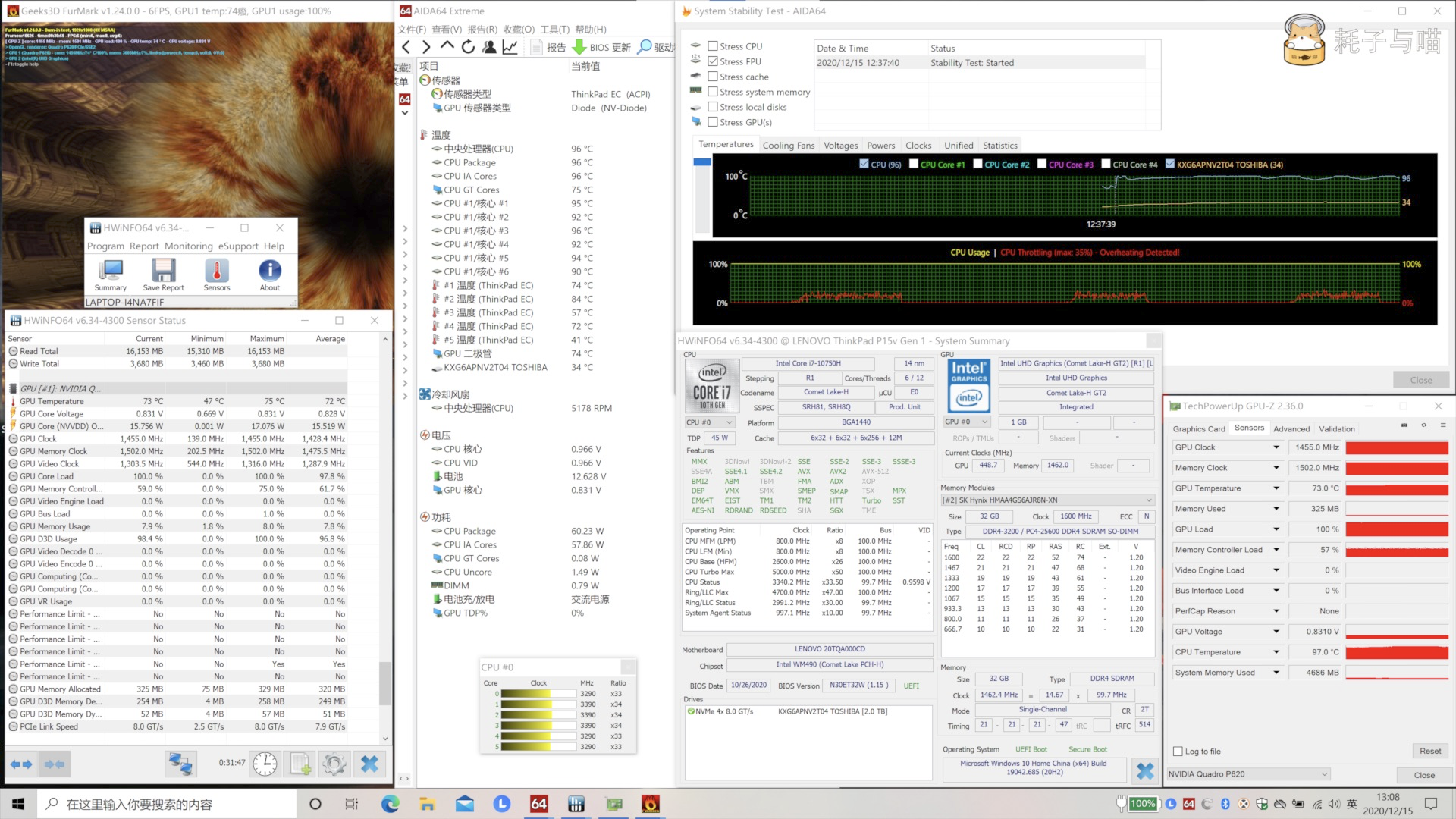This screenshot has width=1456, height=819.
Task: Click Stability Test Close button
Action: (x=1420, y=380)
